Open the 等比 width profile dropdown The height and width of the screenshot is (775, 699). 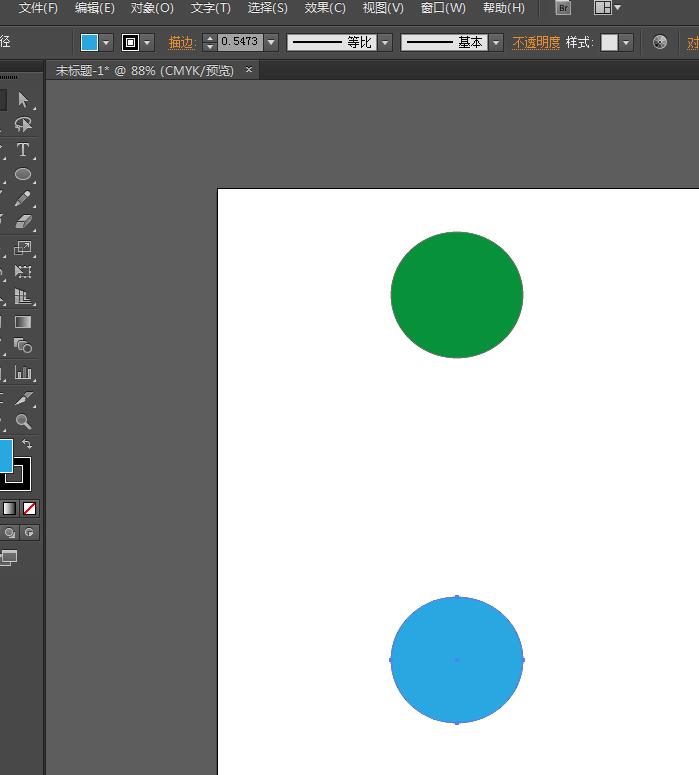coord(385,43)
